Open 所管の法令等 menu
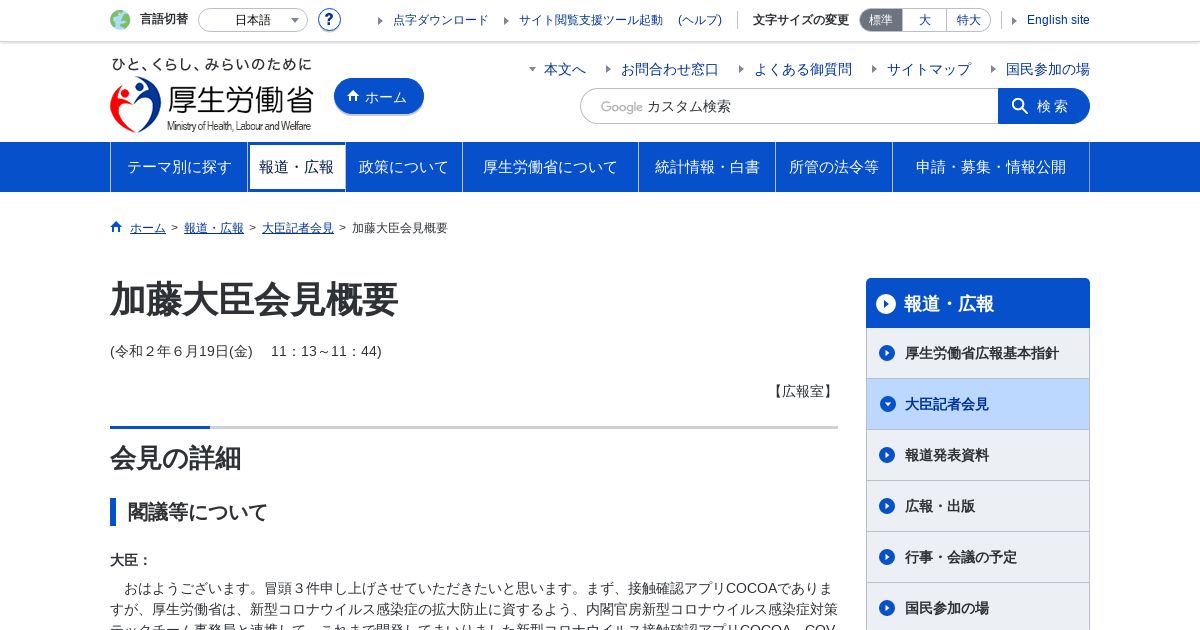This screenshot has width=1200, height=630. tap(834, 167)
